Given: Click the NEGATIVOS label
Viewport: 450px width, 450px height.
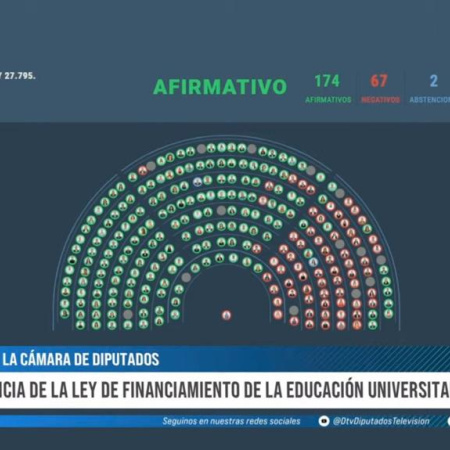Looking at the screenshot, I should [x=380, y=100].
